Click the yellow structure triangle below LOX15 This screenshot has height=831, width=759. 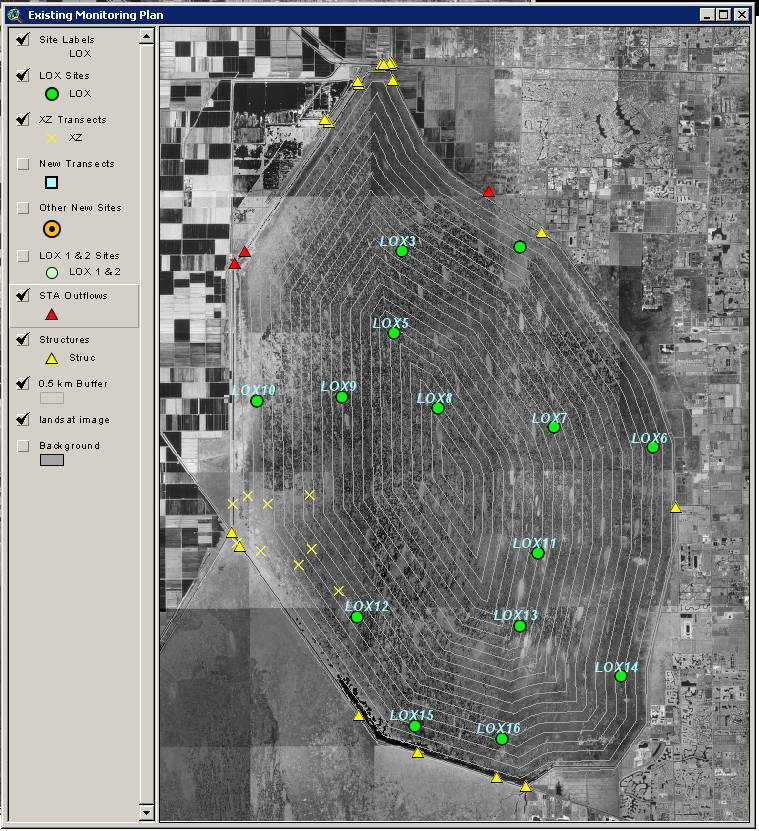(x=418, y=753)
